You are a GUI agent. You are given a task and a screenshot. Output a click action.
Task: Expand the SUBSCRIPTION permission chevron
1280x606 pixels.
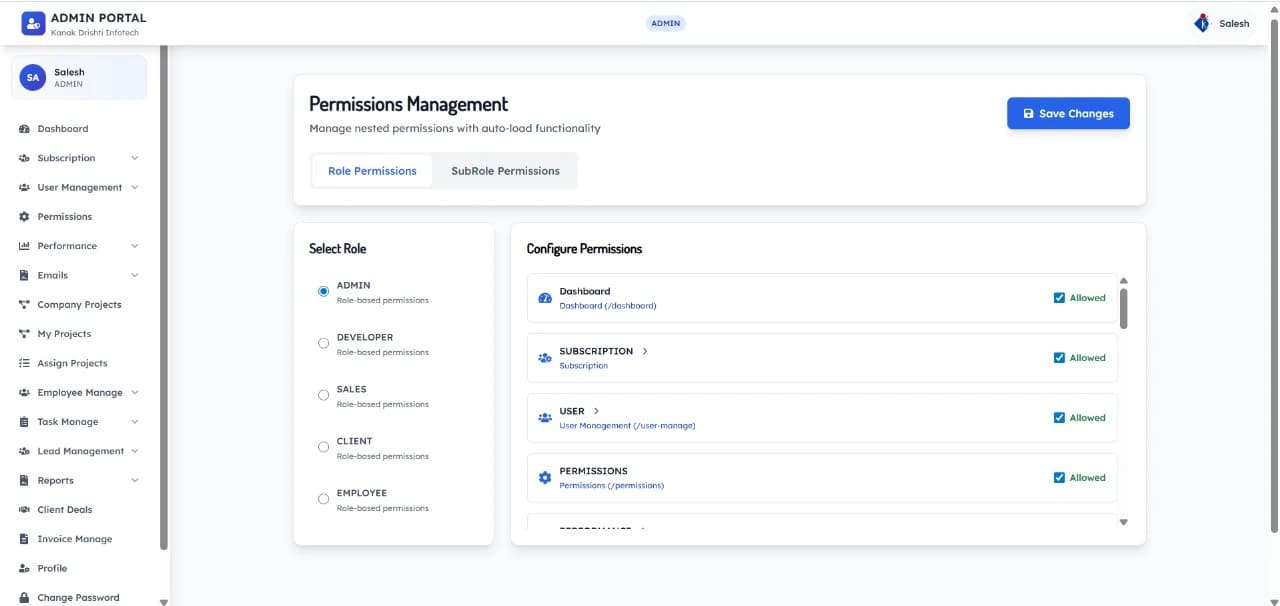pos(645,351)
